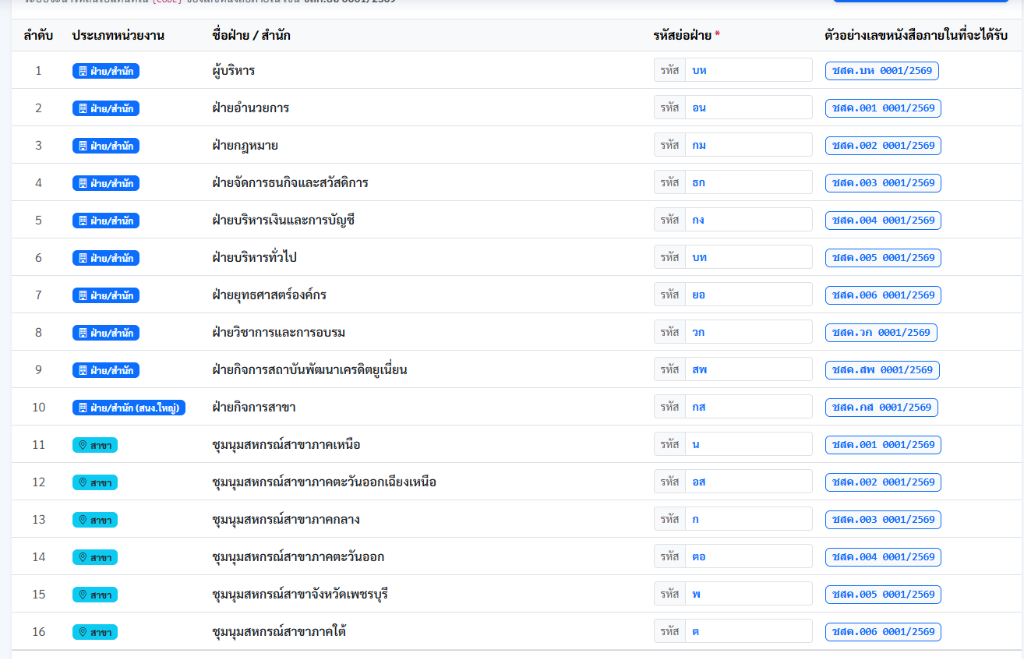Select building icon in ฝ่ายยุทธศาสตร์องค์กร row badge

pyautogui.click(x=83, y=295)
